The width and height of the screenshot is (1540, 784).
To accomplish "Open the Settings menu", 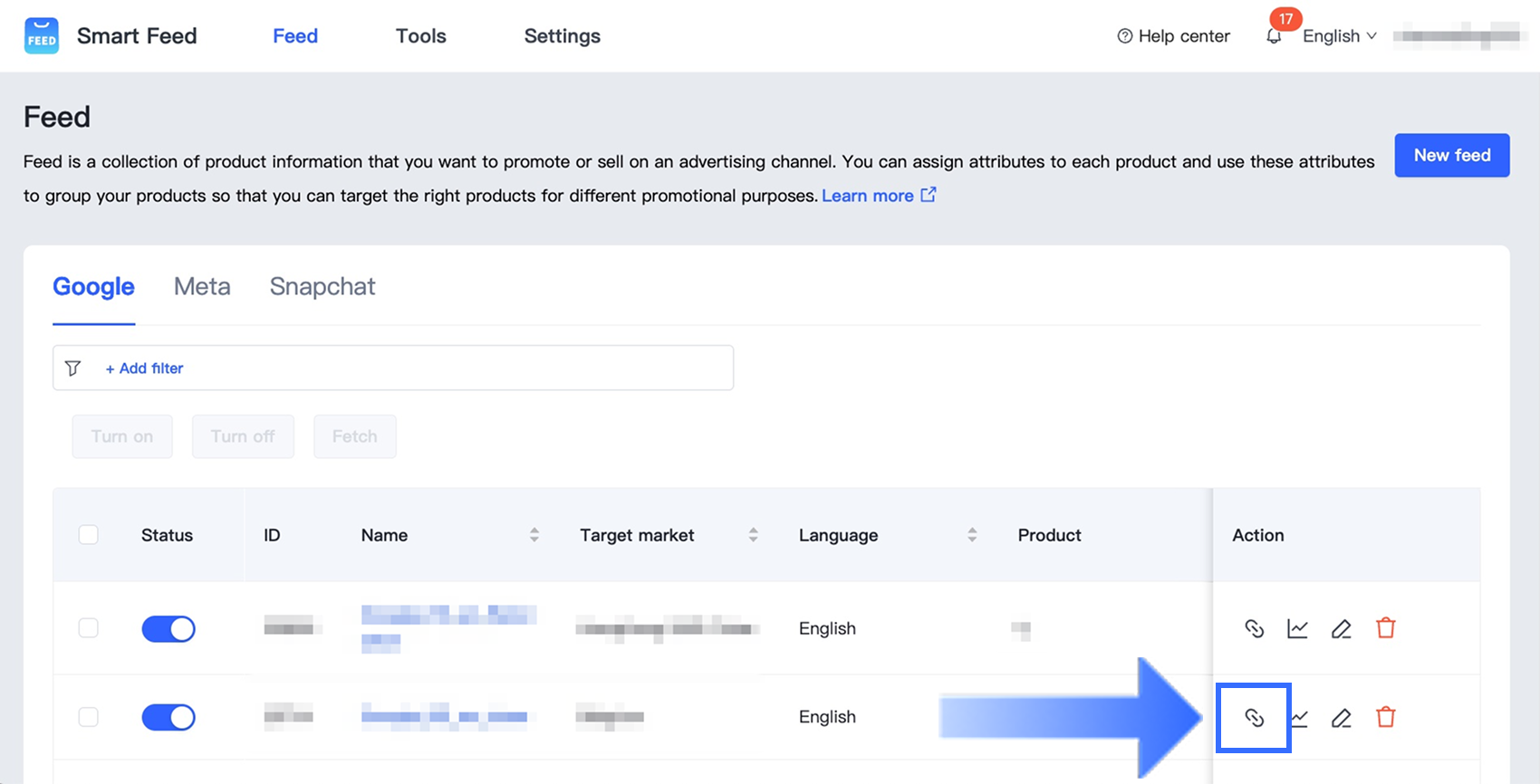I will click(563, 36).
